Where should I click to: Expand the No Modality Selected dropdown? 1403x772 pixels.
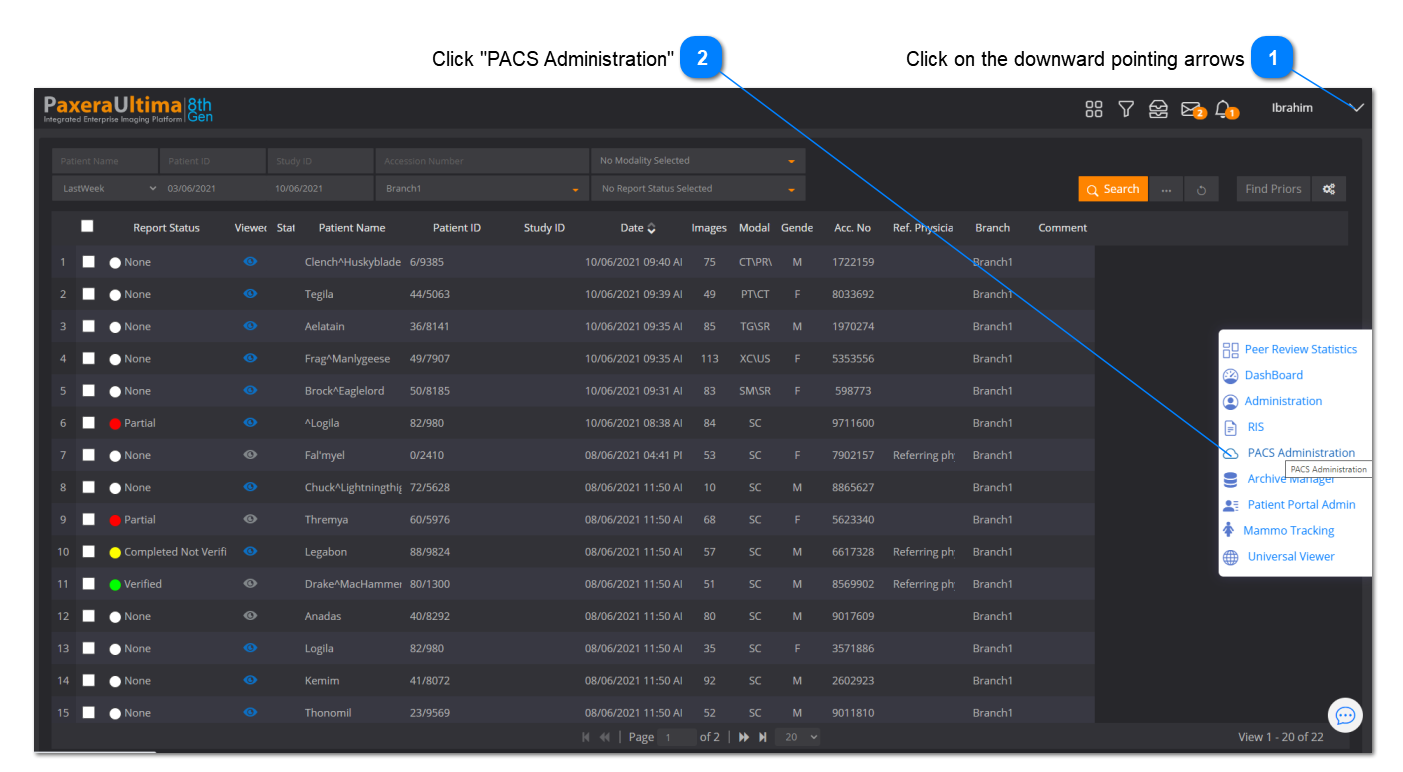coord(697,161)
